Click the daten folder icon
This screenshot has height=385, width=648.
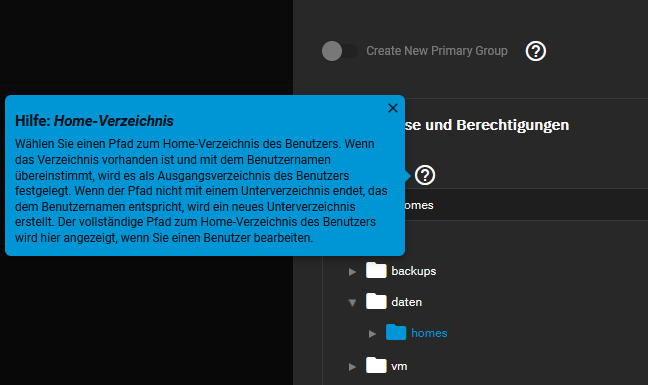(x=376, y=301)
